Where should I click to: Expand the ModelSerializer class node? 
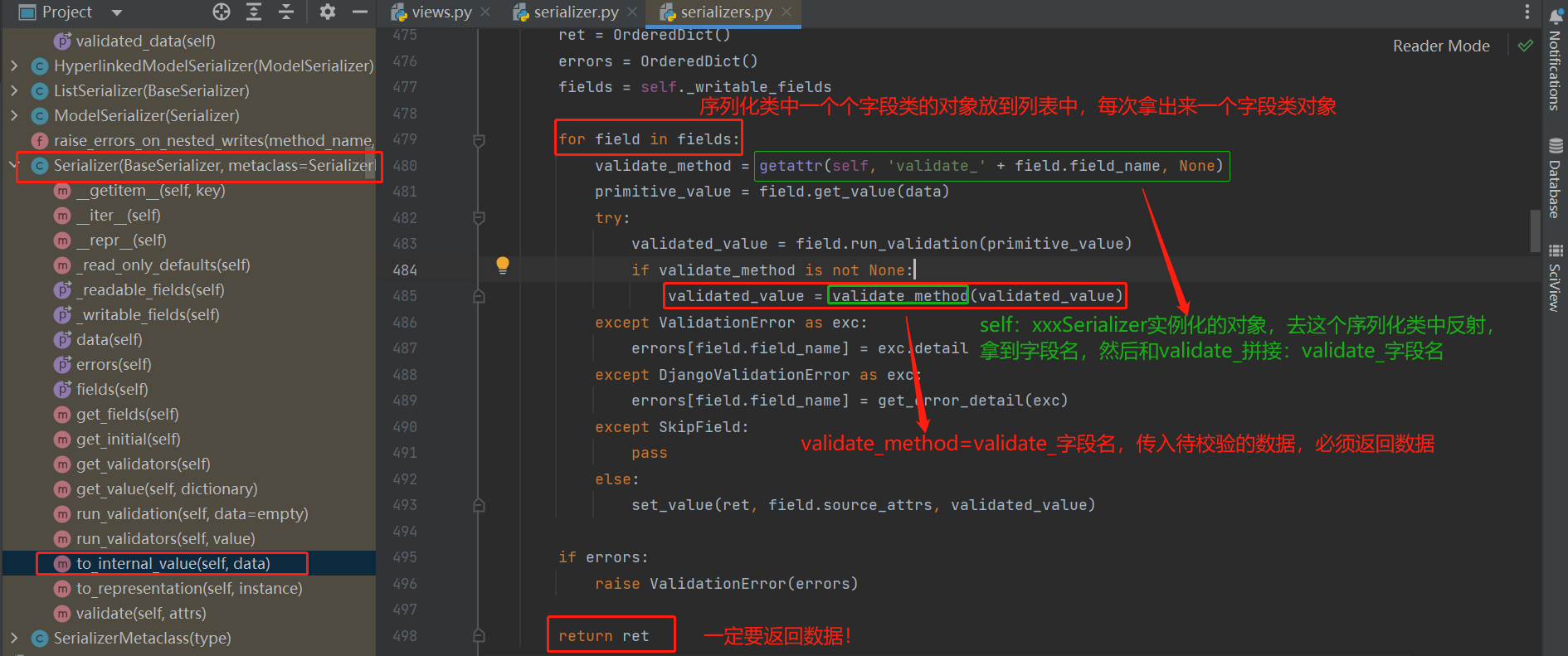click(14, 115)
